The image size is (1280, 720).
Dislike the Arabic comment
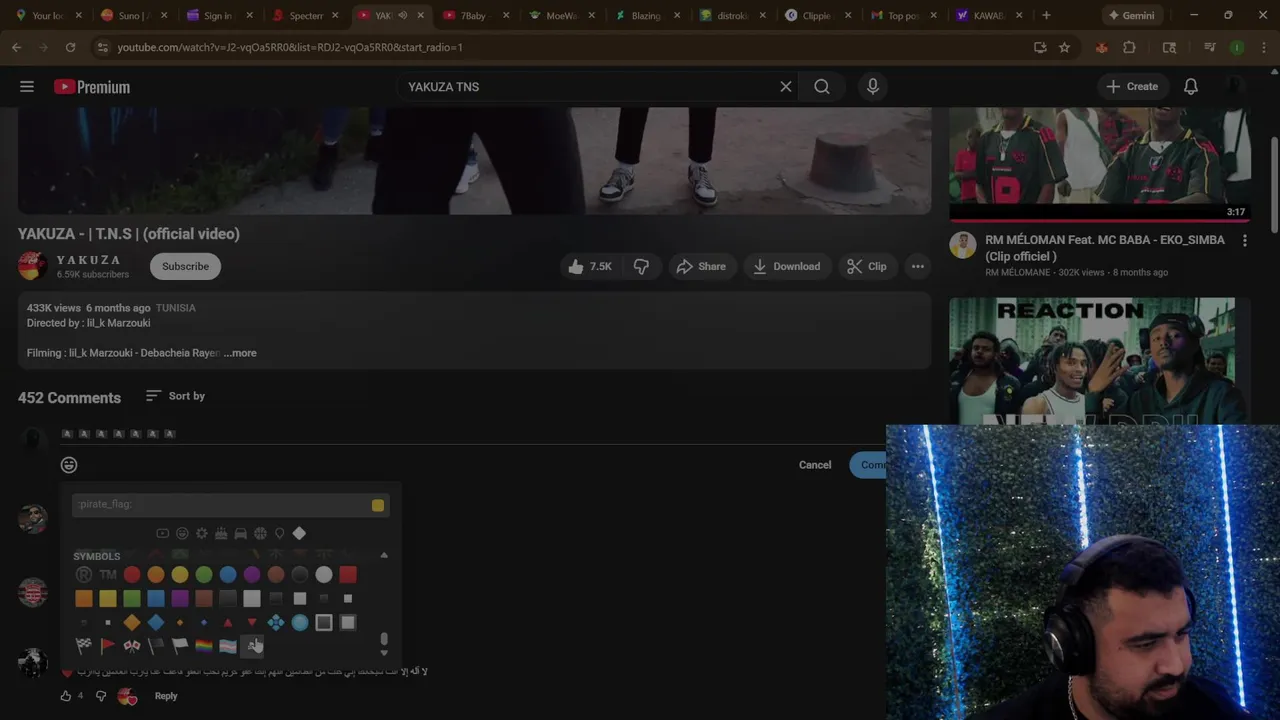(x=101, y=696)
